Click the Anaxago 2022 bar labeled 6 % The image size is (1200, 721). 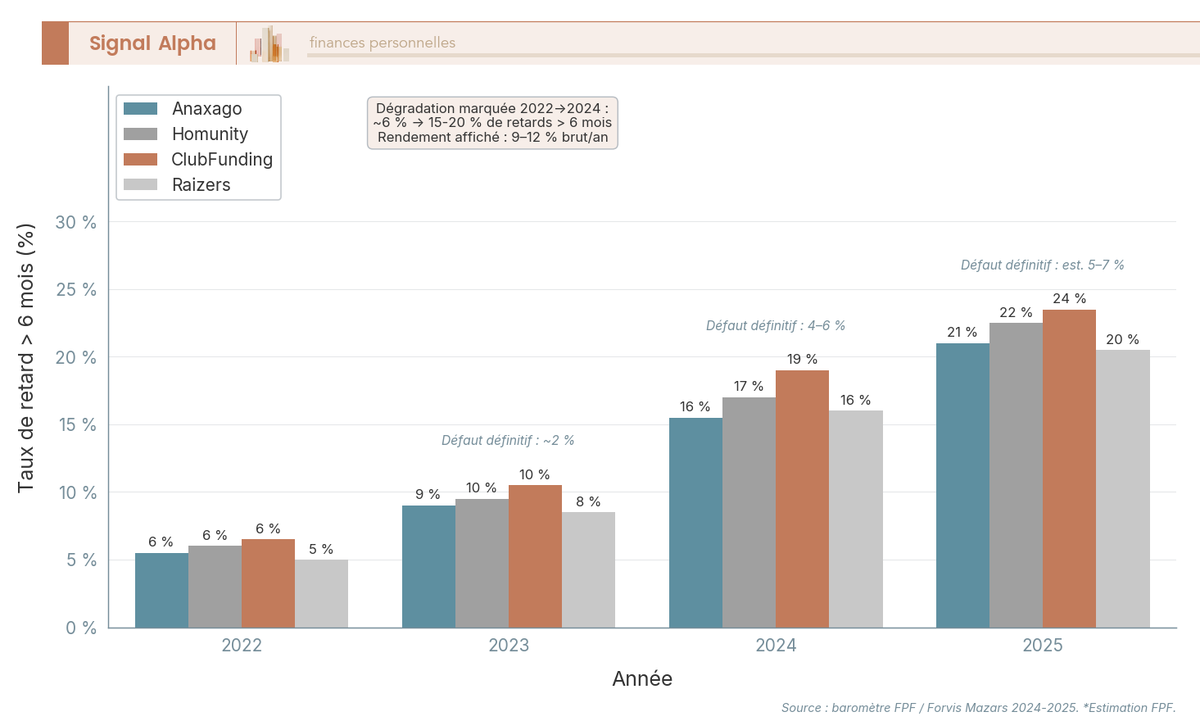(x=161, y=590)
